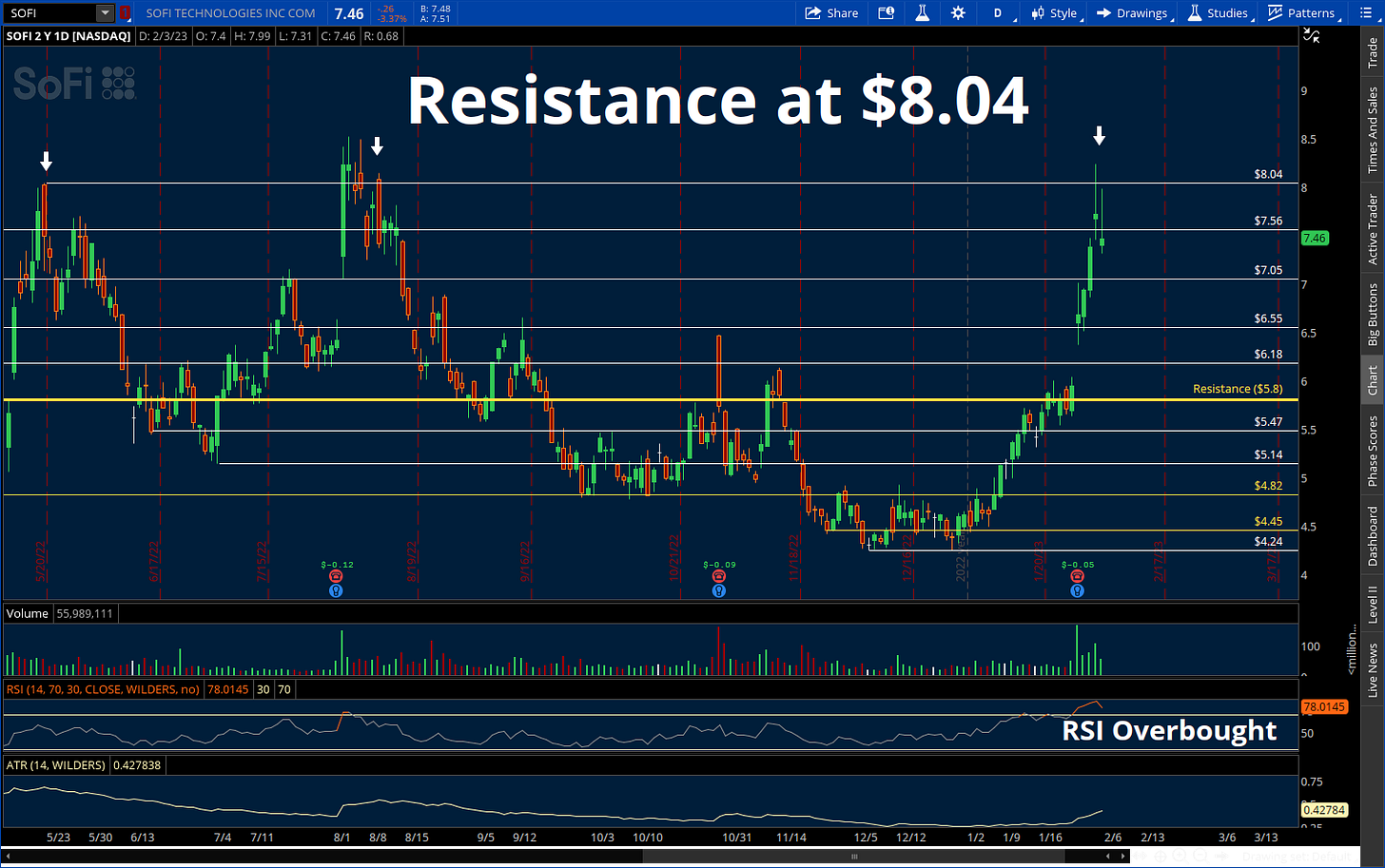Expand the SOFI symbol dropdown arrow
The height and width of the screenshot is (868, 1385).
pyautogui.click(x=104, y=13)
